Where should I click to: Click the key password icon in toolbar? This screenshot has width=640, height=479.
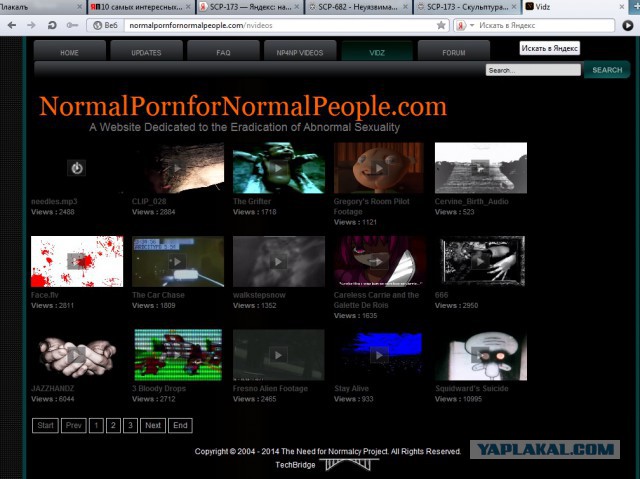[72, 25]
